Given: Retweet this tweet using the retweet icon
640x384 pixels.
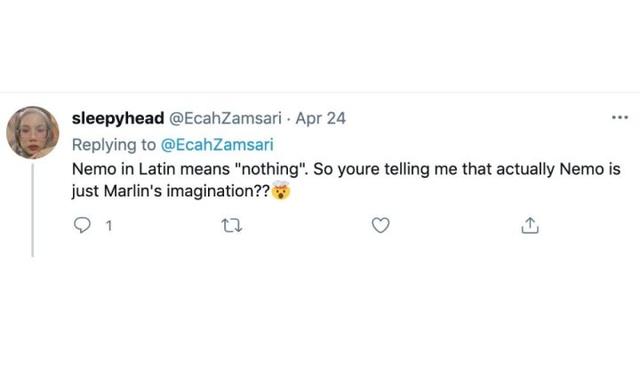Looking at the screenshot, I should pyautogui.click(x=231, y=225).
